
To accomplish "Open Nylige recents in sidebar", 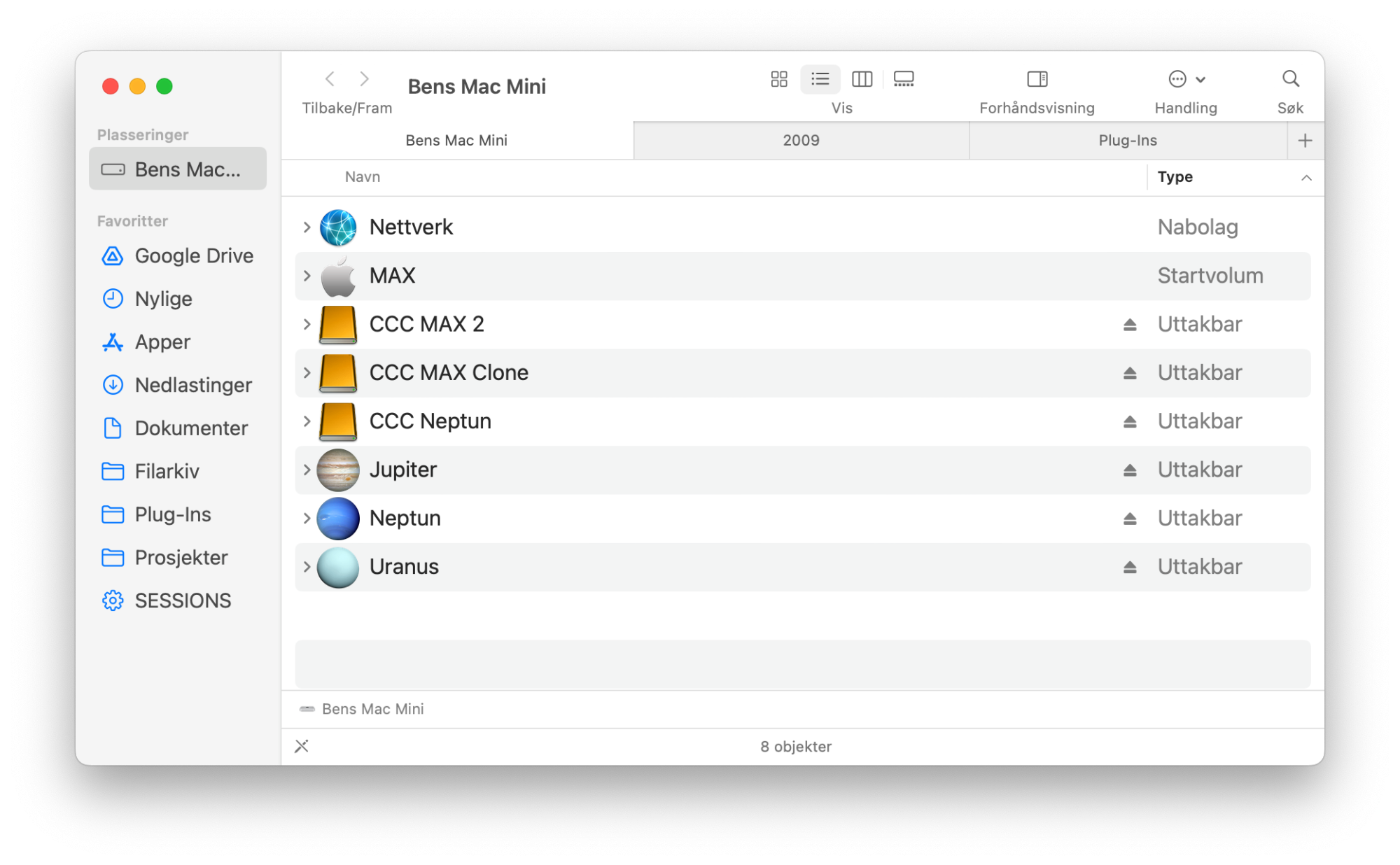I will point(178,299).
